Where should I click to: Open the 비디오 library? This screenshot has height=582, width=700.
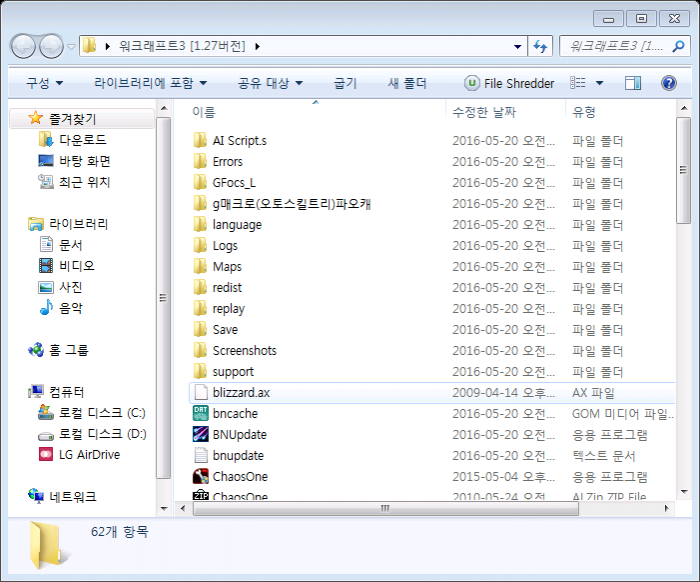click(67, 266)
